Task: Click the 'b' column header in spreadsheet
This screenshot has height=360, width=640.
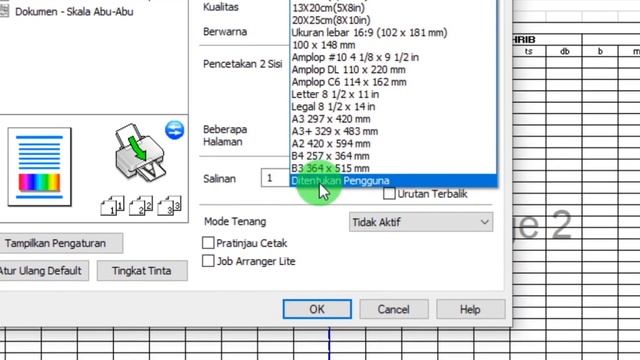Action: tap(600, 51)
